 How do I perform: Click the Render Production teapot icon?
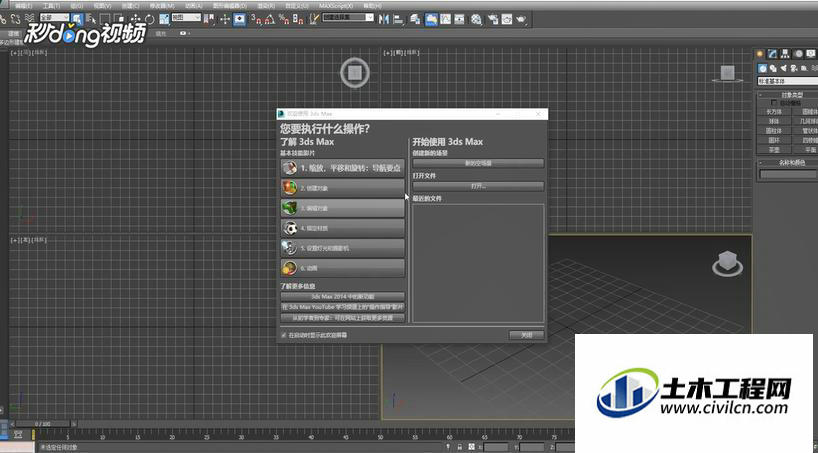pyautogui.click(x=521, y=19)
